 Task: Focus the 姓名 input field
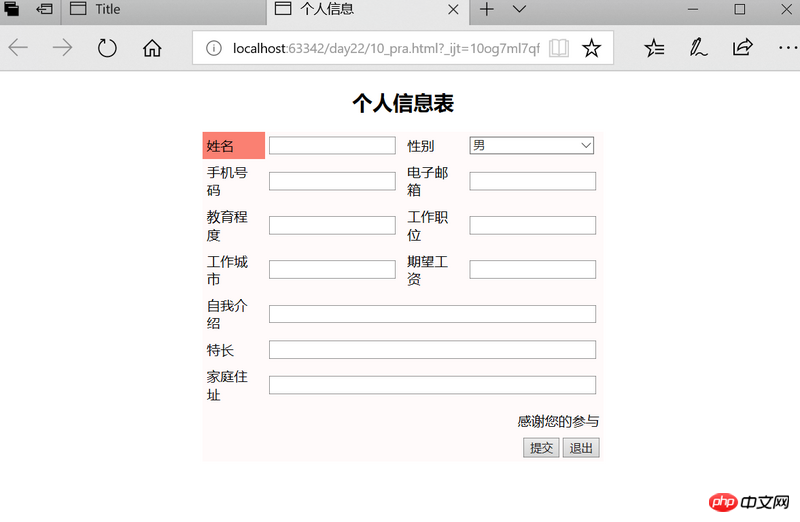tap(332, 145)
